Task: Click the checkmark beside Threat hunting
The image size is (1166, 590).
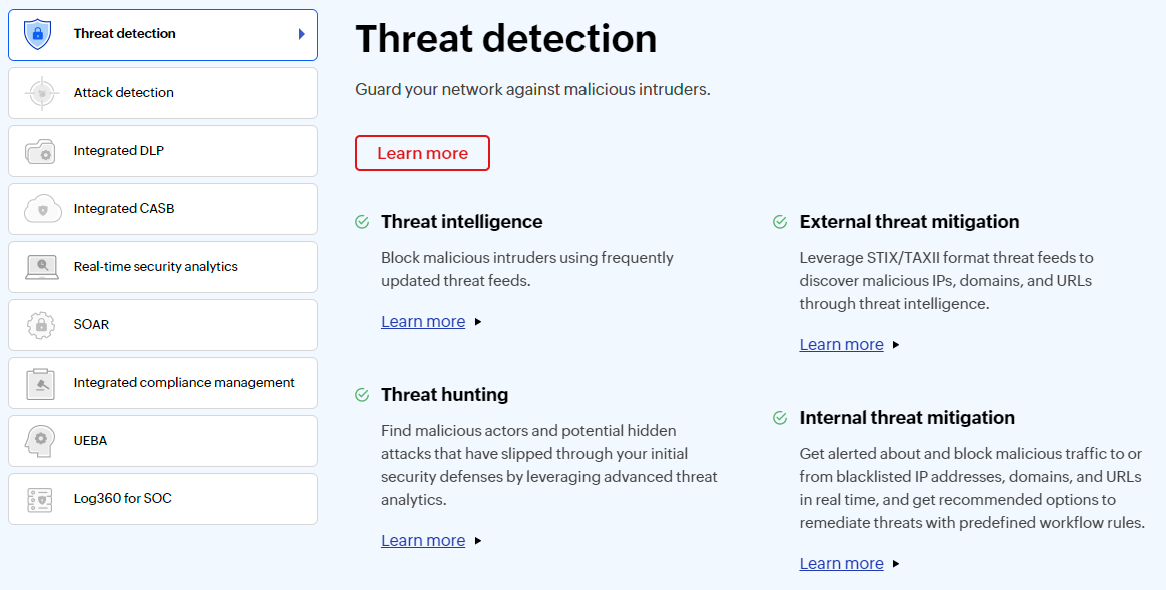Action: coord(362,395)
